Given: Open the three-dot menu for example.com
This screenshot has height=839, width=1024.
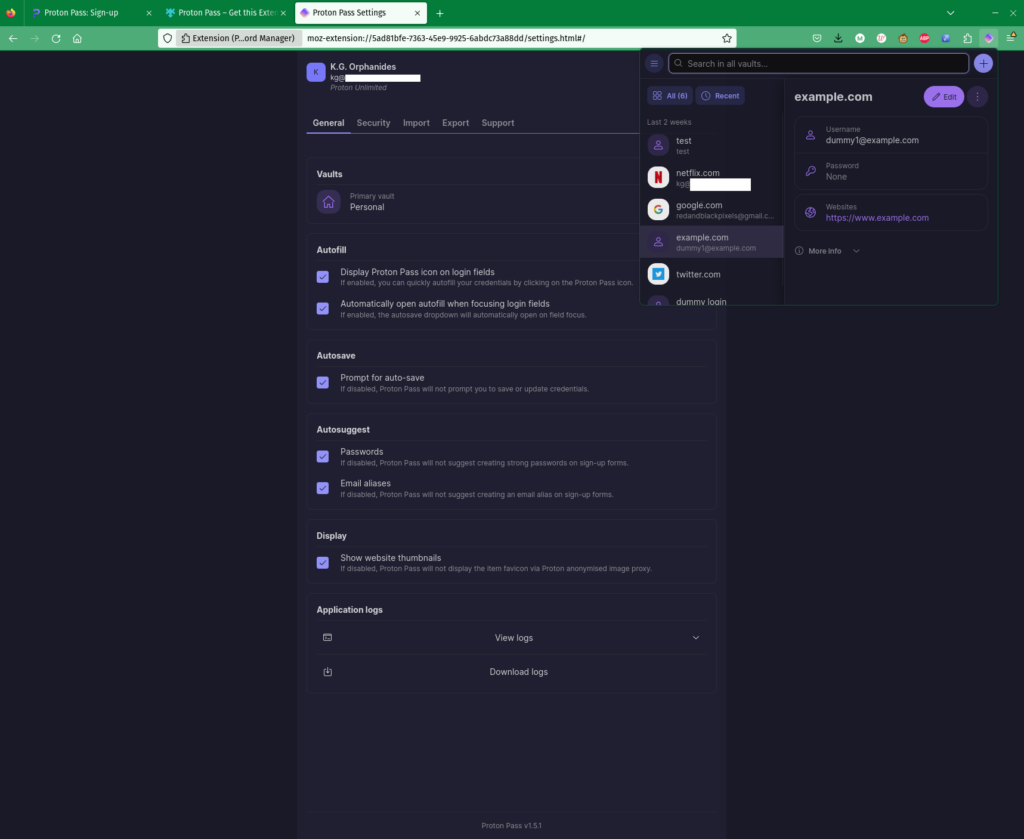Looking at the screenshot, I should tap(977, 97).
